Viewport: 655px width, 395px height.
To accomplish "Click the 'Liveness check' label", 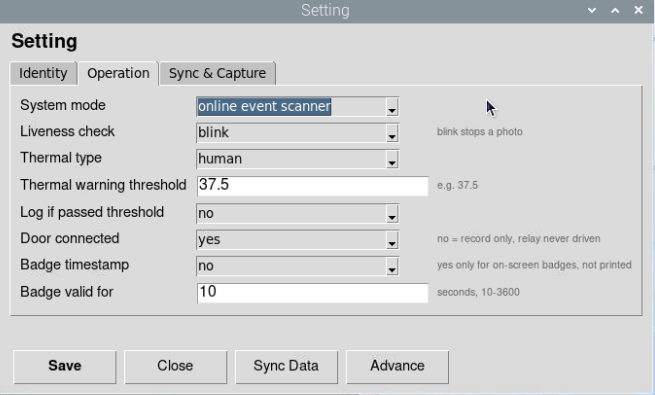I will [67, 132].
